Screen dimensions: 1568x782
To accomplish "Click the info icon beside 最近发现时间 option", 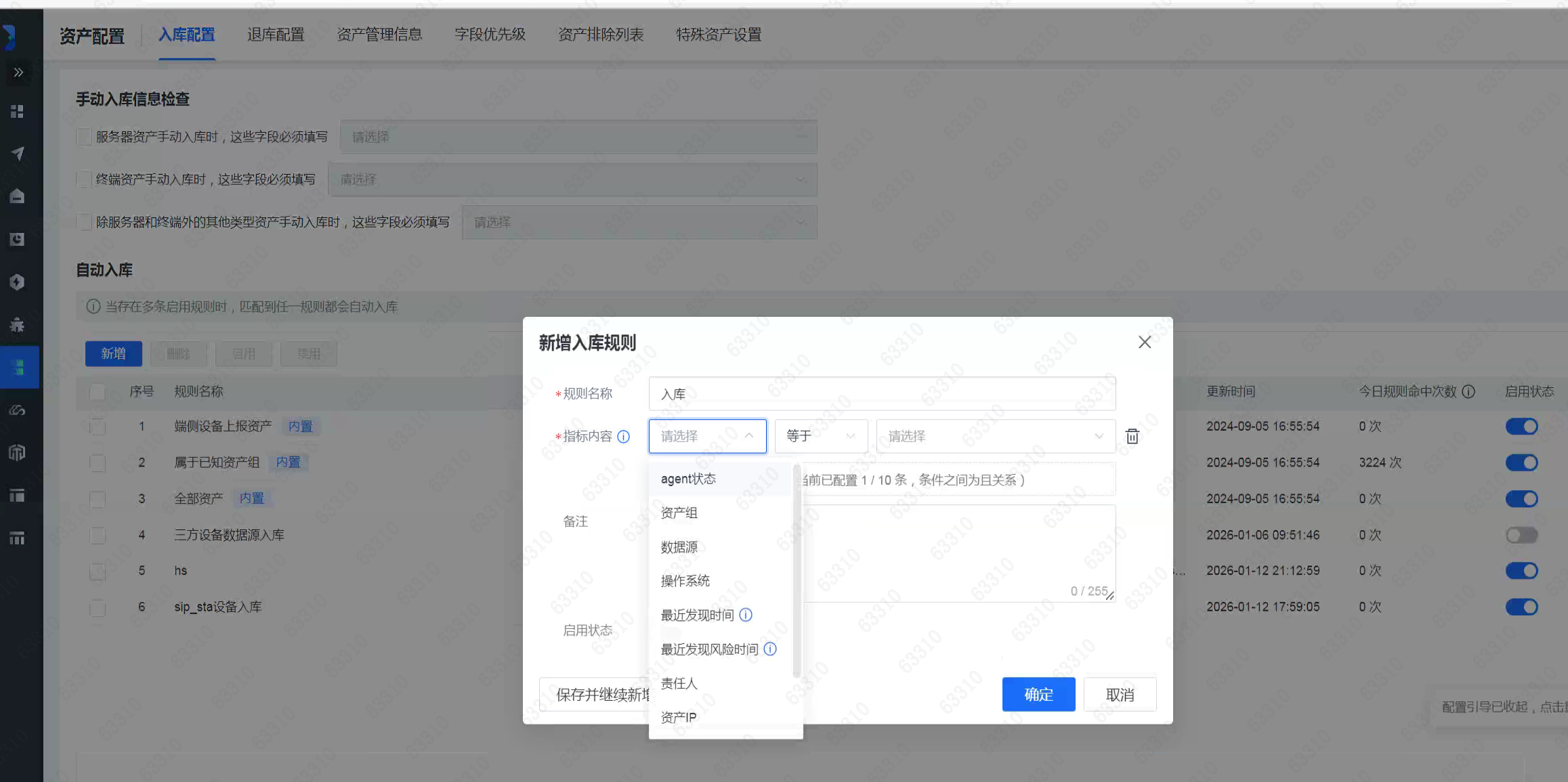I will [x=745, y=615].
